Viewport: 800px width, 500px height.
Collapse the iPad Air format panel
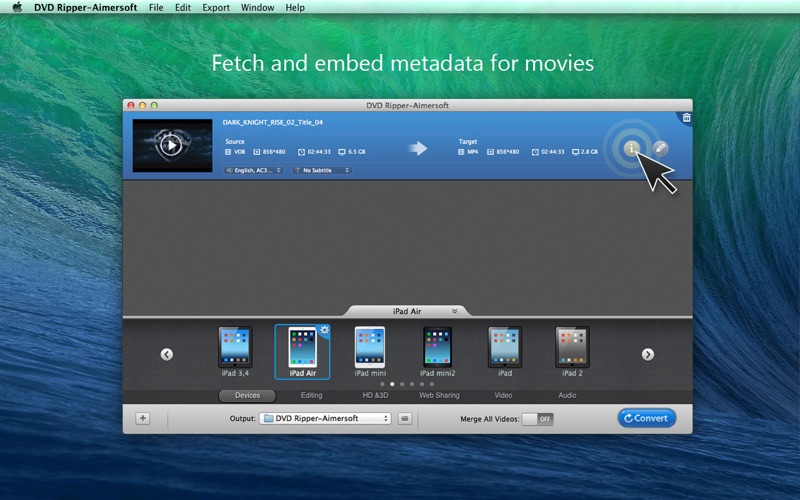coord(454,311)
